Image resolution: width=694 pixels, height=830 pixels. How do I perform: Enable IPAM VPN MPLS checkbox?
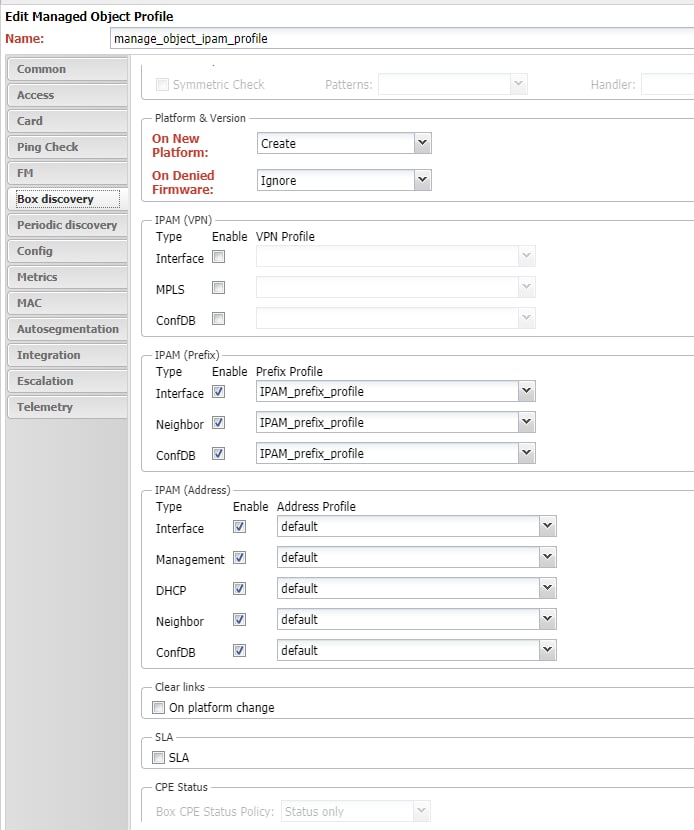[x=218, y=287]
